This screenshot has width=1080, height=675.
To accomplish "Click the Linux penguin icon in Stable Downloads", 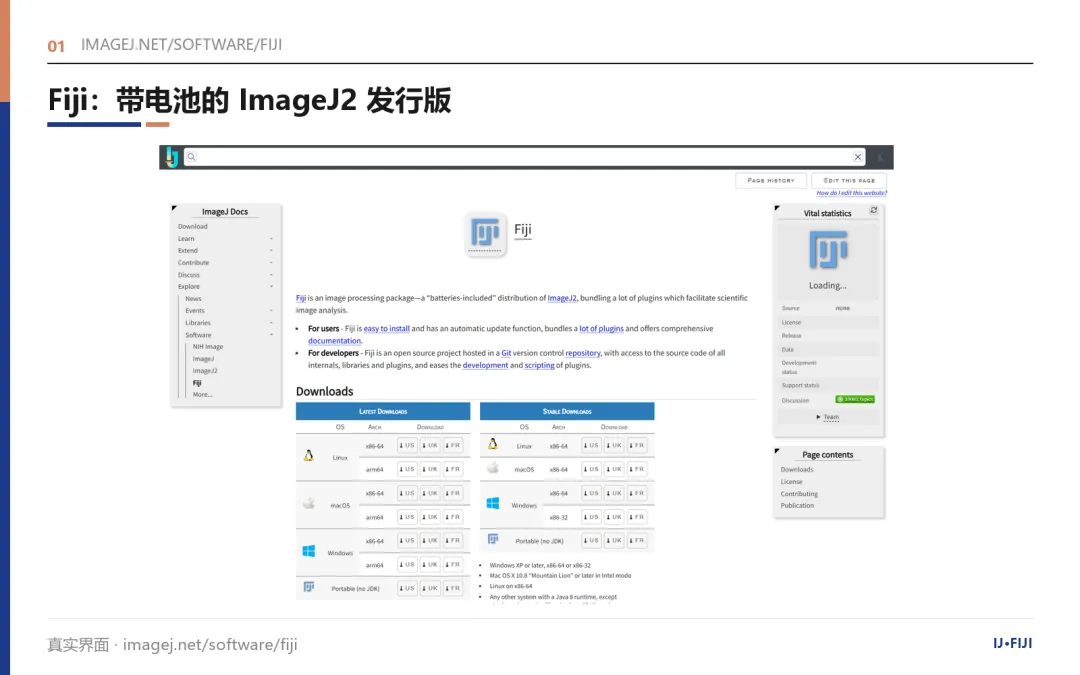I will coord(492,444).
